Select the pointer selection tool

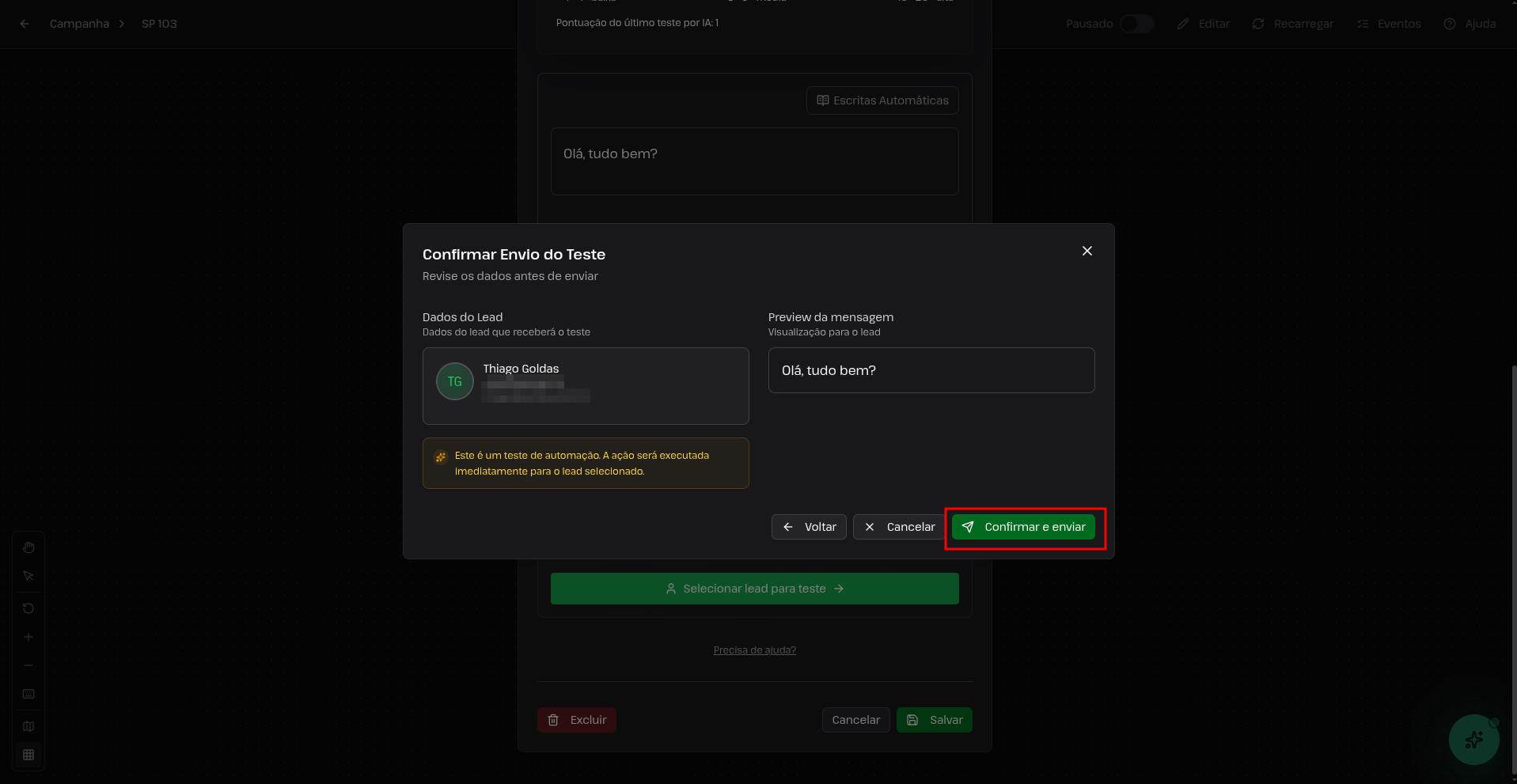point(28,576)
